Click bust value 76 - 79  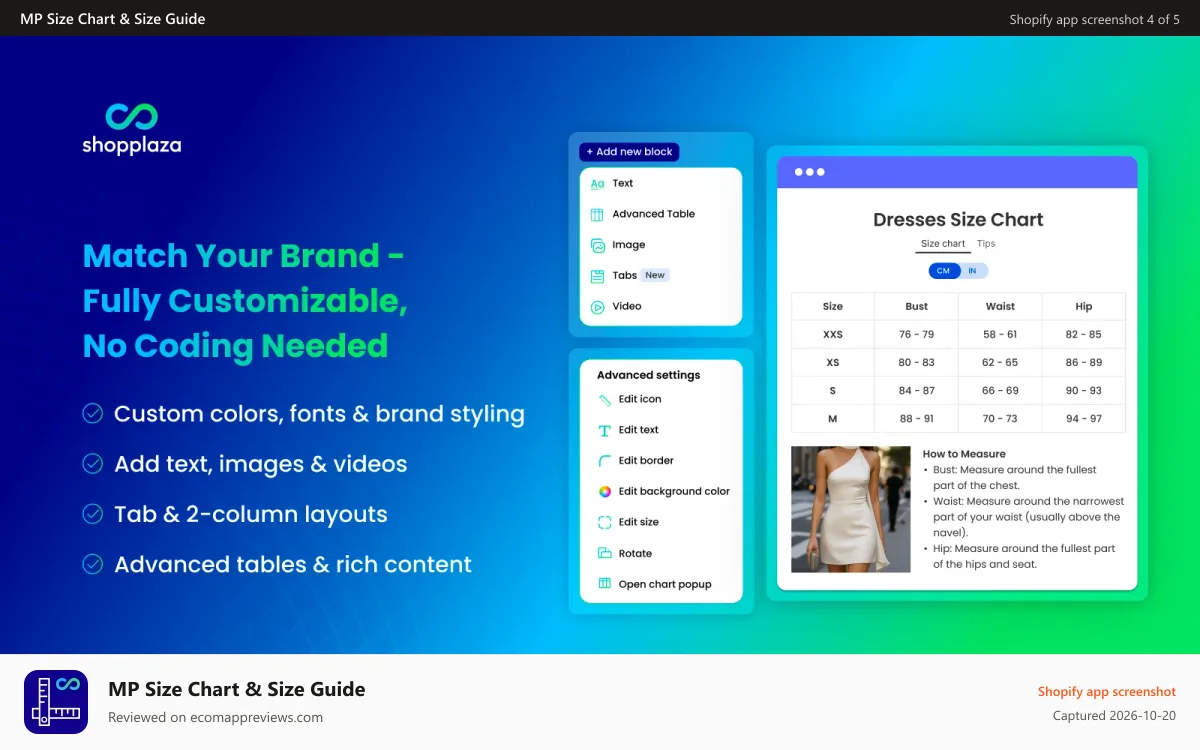click(x=917, y=335)
